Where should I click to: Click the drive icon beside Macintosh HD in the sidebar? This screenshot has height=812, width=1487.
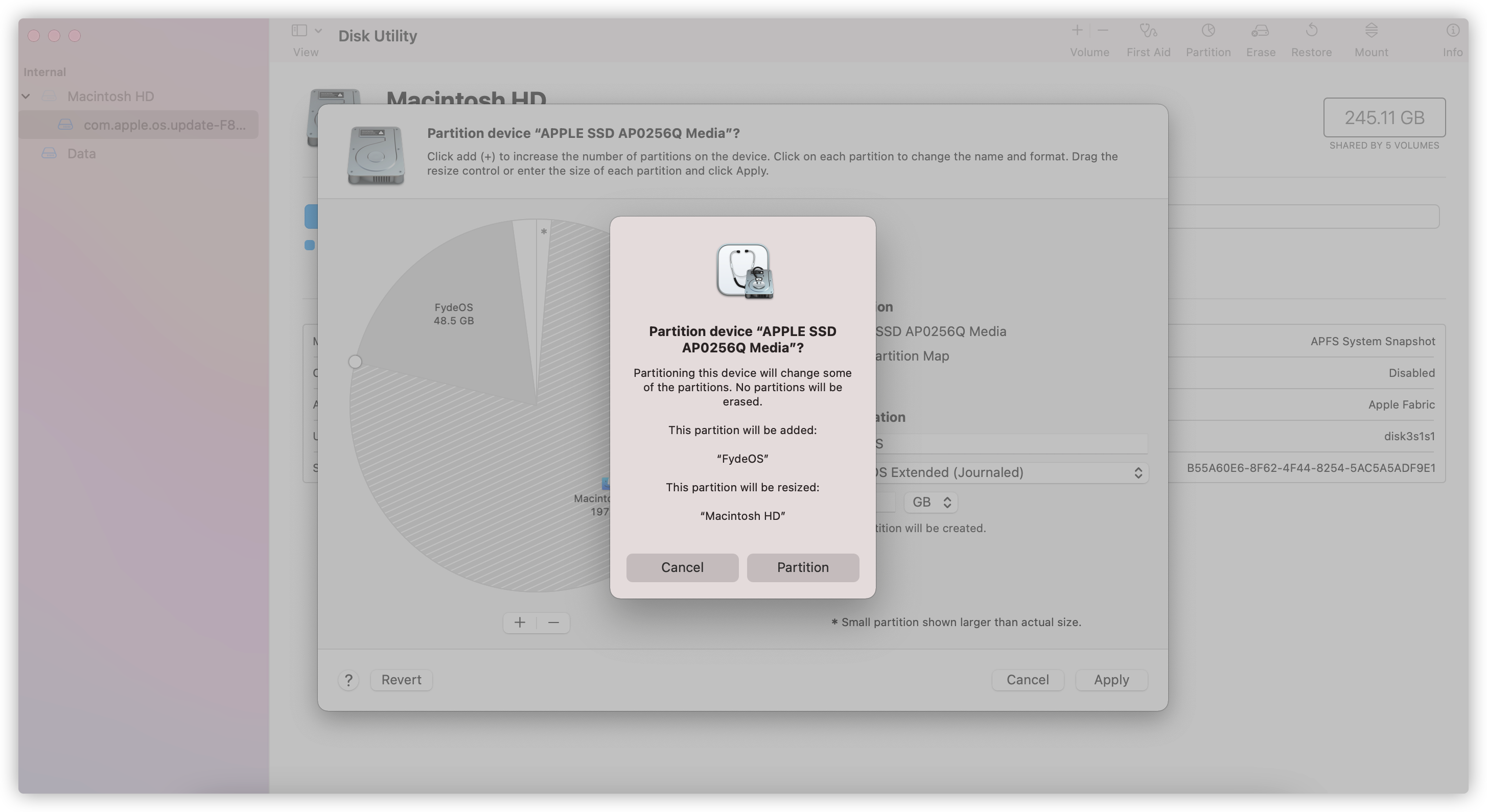coord(49,97)
